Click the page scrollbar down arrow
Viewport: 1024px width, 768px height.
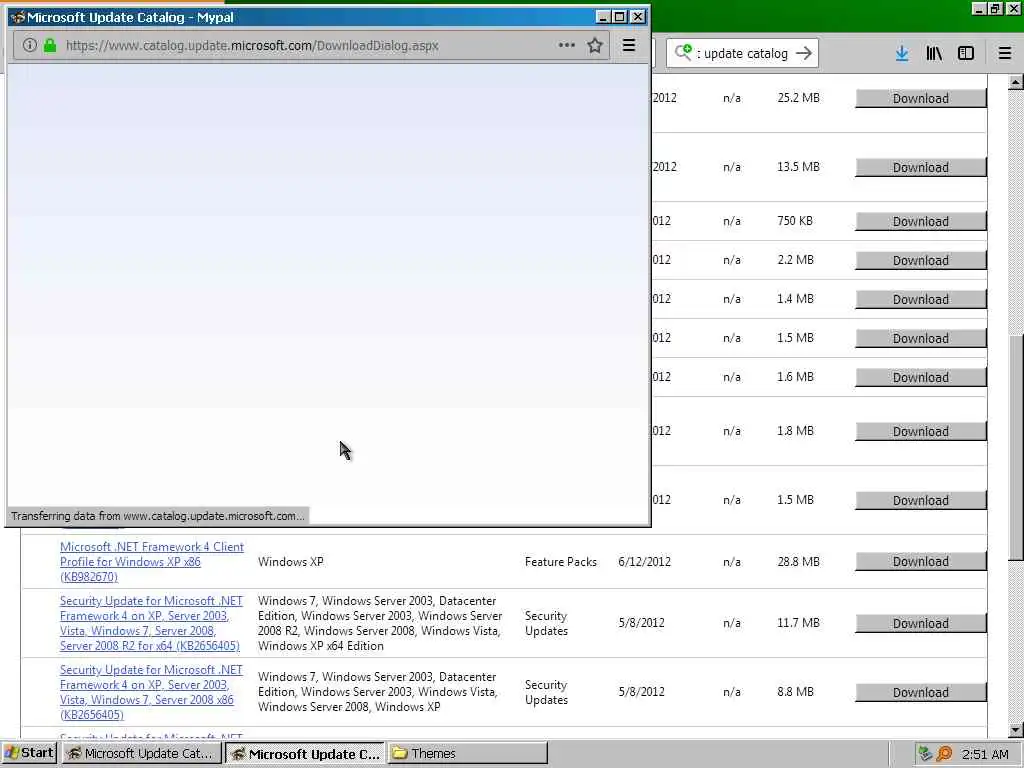point(1016,730)
